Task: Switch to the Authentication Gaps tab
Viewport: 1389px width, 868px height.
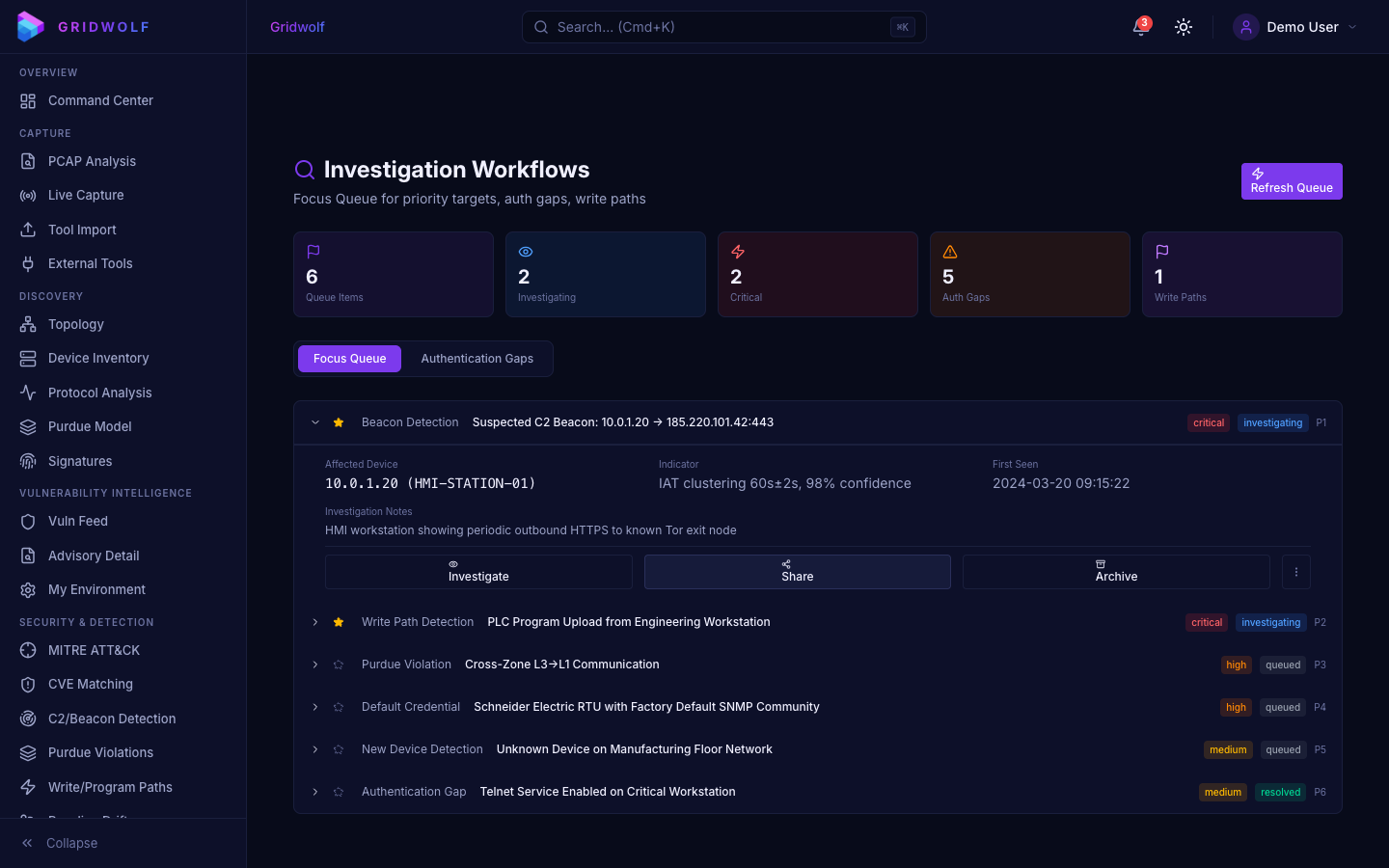Action: (477, 358)
